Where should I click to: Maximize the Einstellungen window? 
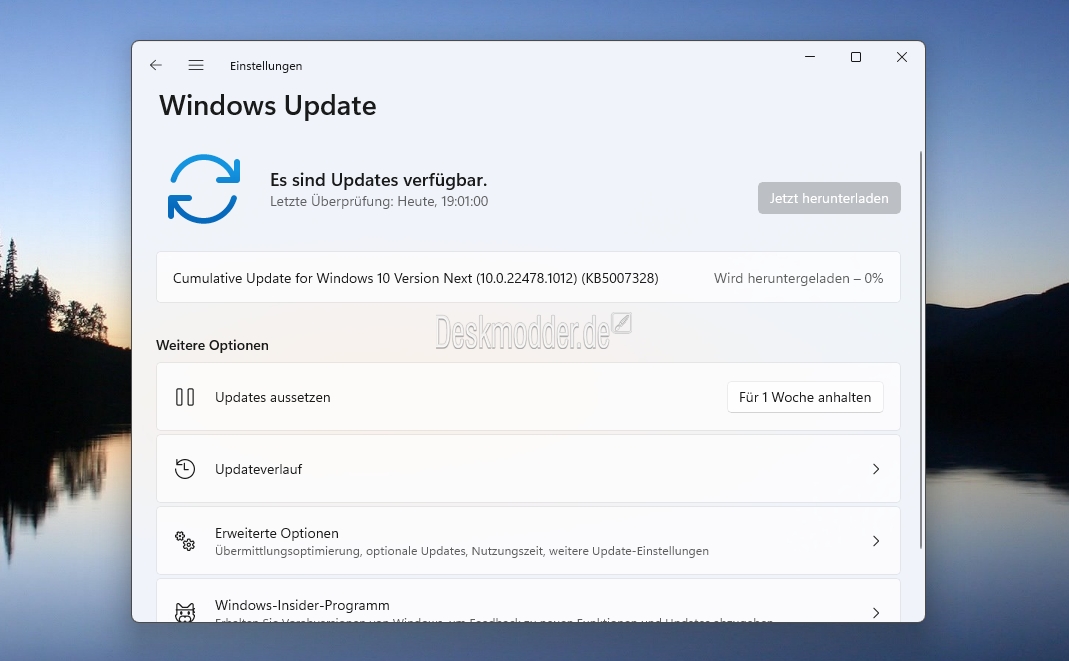tap(856, 58)
